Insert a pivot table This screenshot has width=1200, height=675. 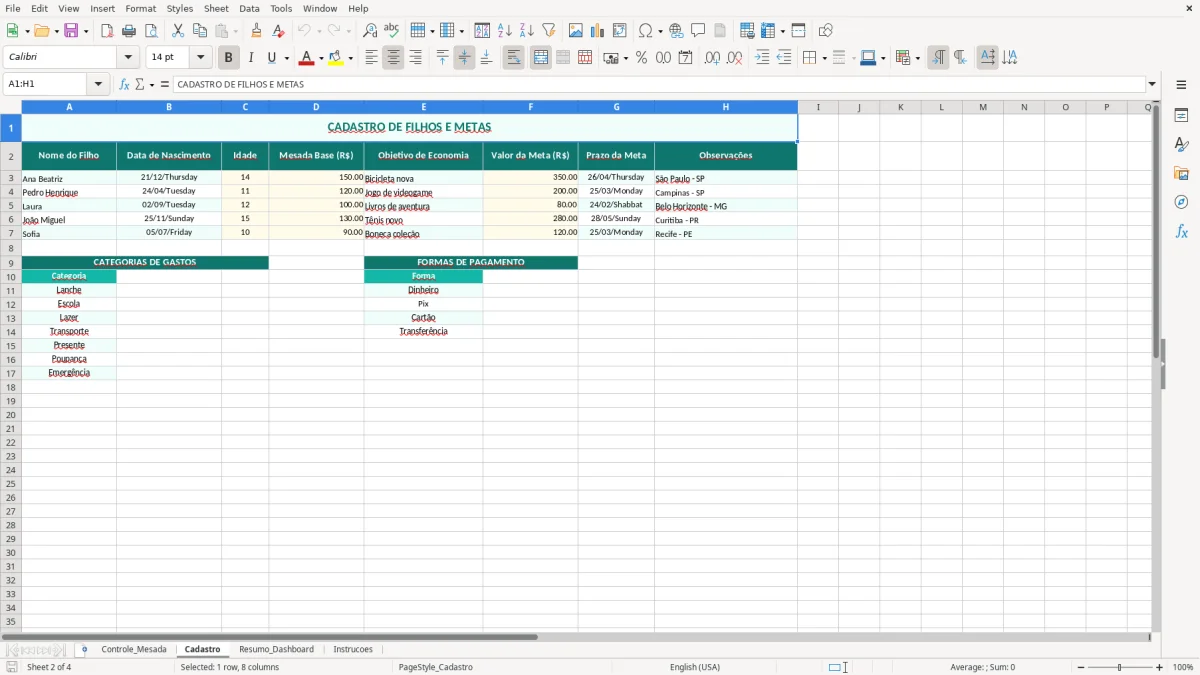tap(619, 31)
